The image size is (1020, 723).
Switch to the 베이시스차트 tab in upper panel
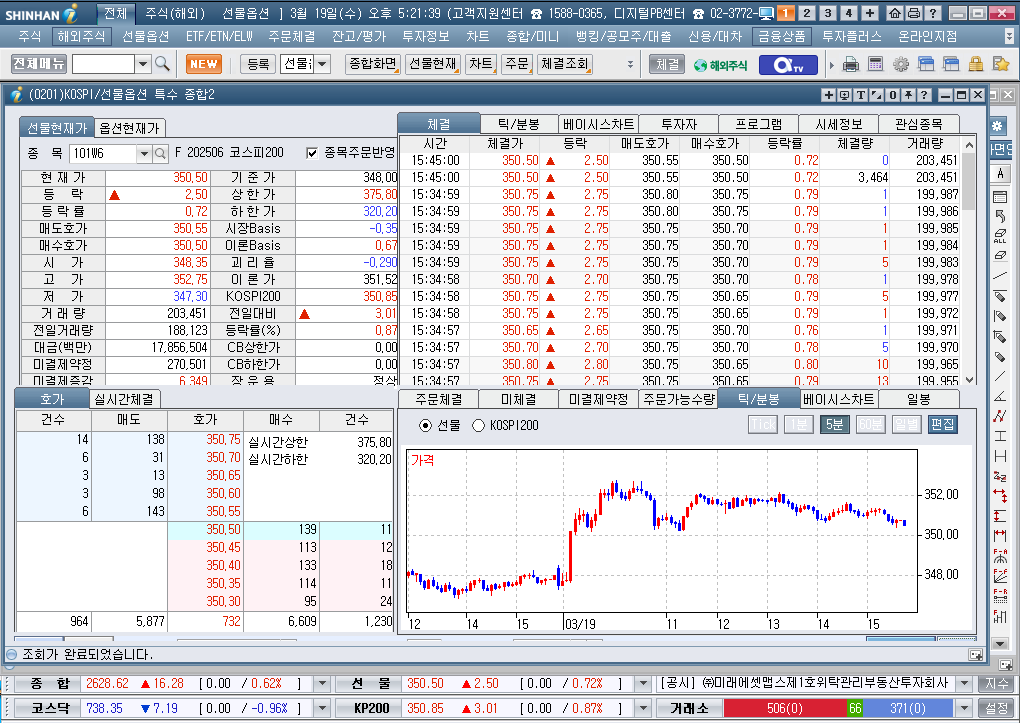pos(598,124)
